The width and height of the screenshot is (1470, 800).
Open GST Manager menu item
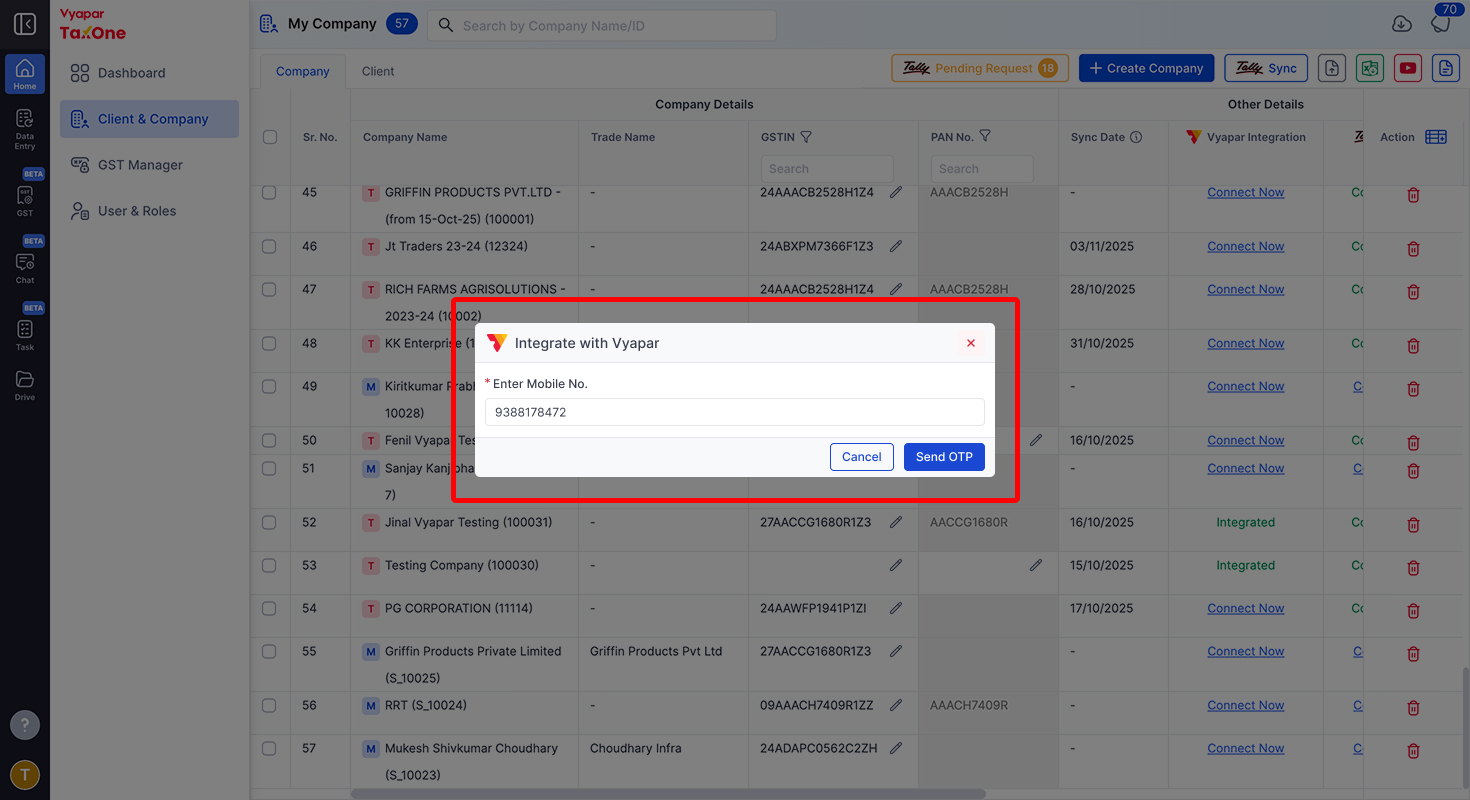coord(149,165)
